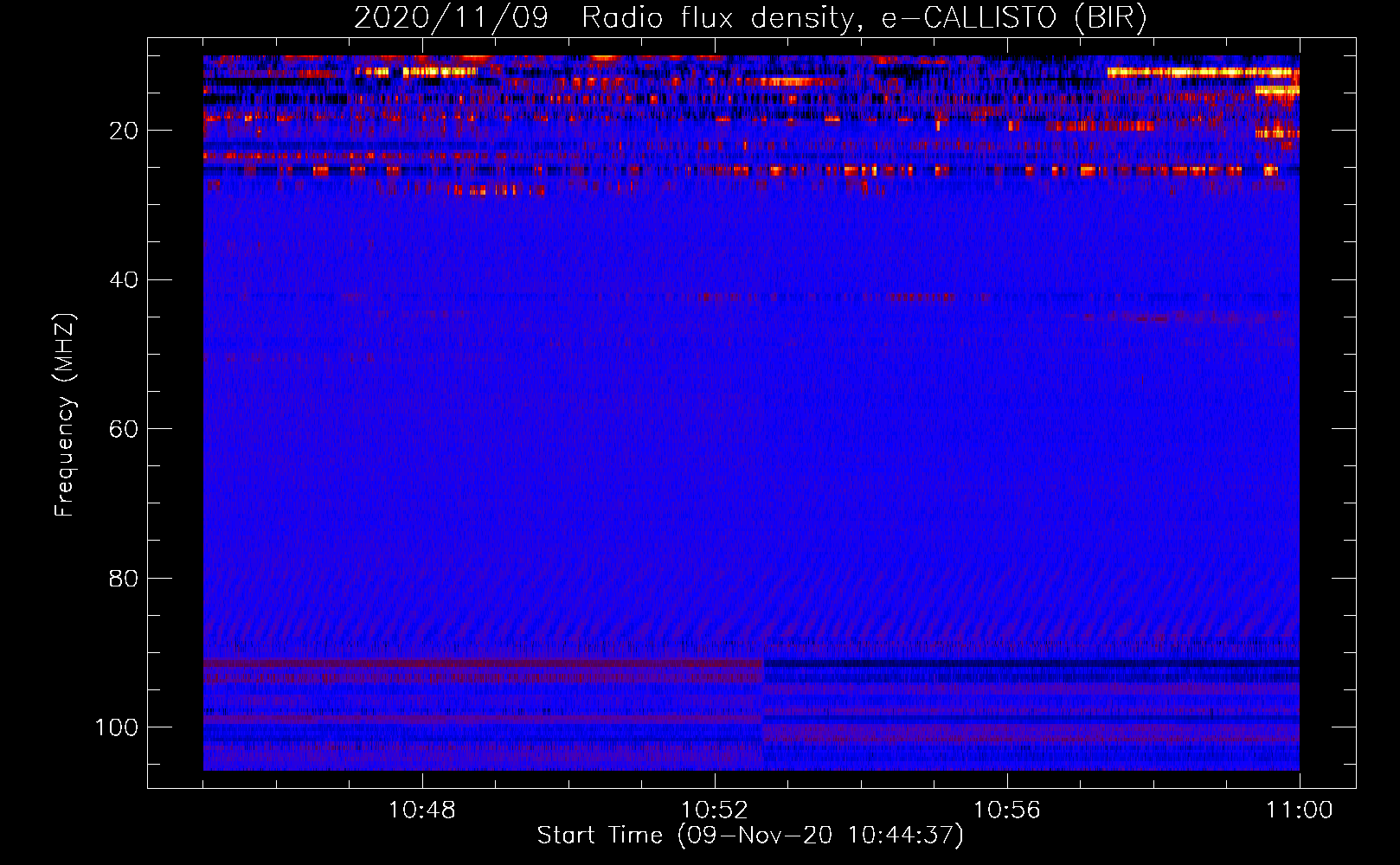
Task: Click the 60 frequency tick label
Action: pos(125,429)
